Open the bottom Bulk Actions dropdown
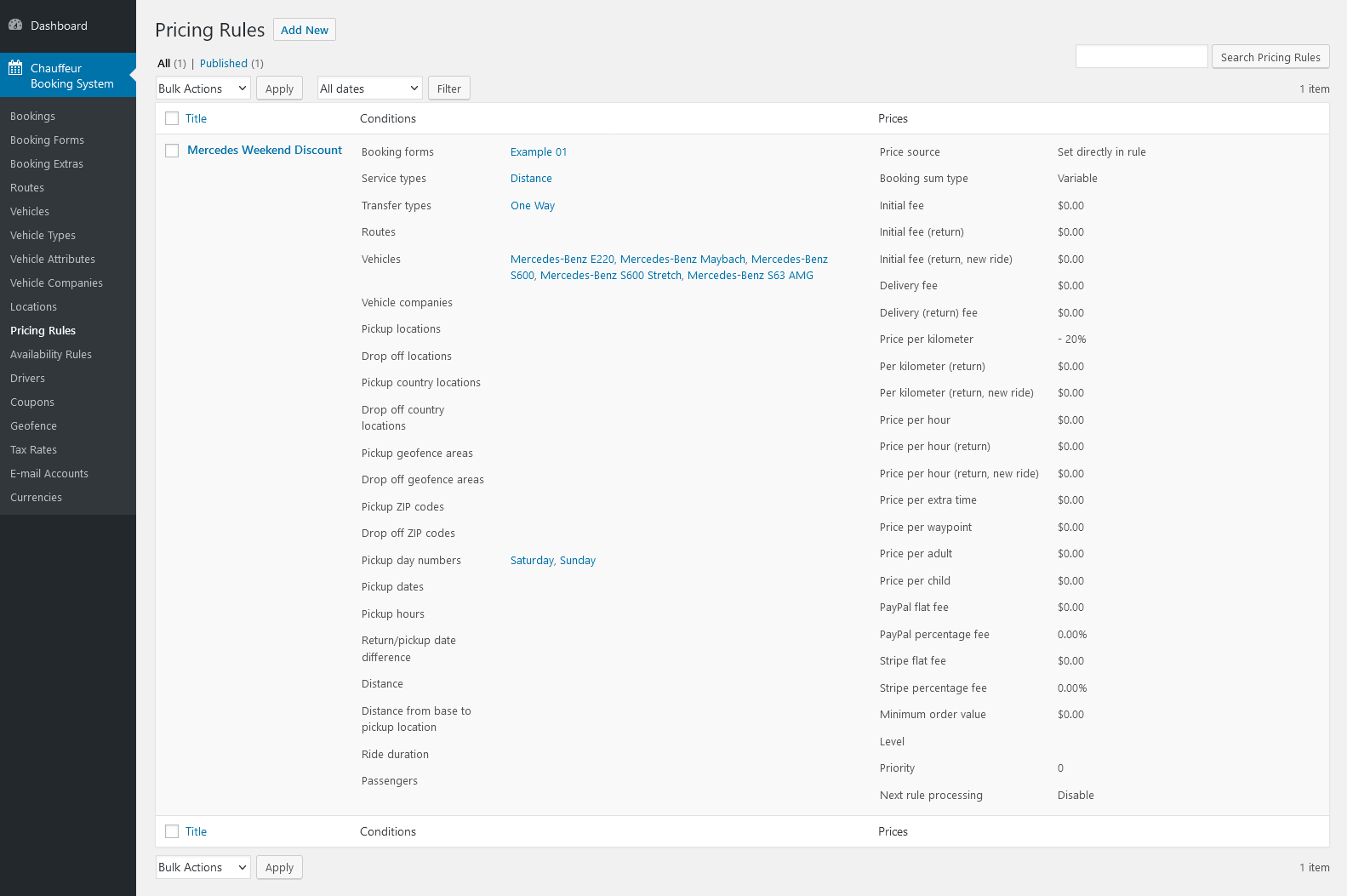 click(203, 867)
